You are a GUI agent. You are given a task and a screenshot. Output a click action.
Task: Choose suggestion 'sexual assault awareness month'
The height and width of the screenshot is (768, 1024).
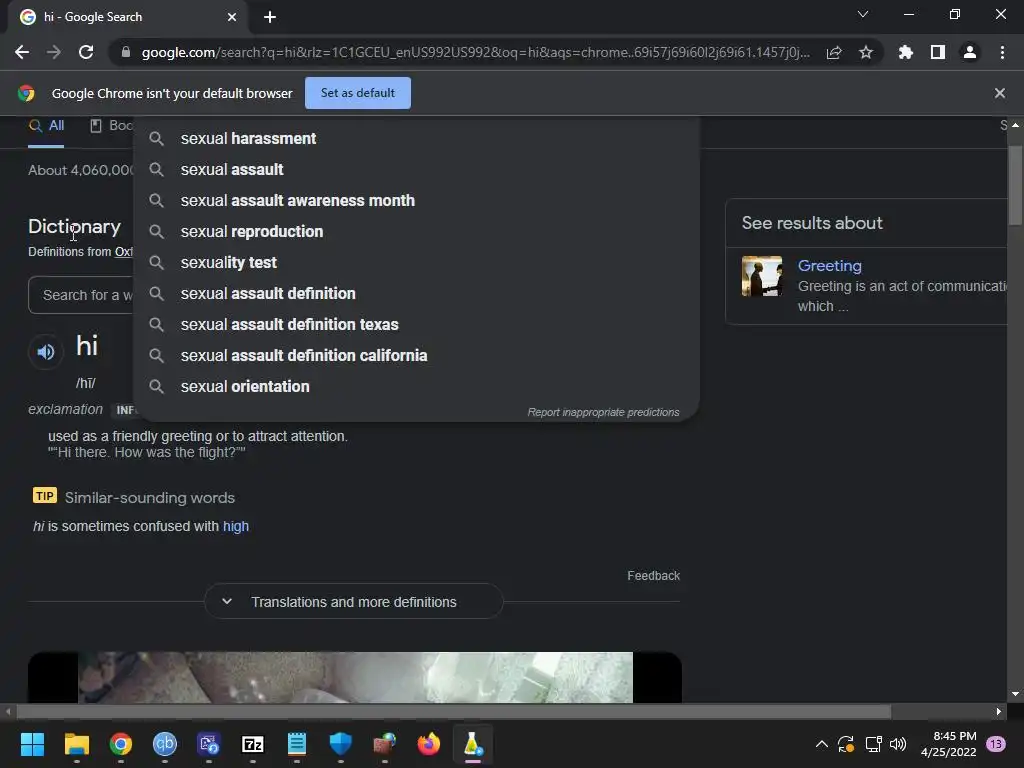click(417, 200)
